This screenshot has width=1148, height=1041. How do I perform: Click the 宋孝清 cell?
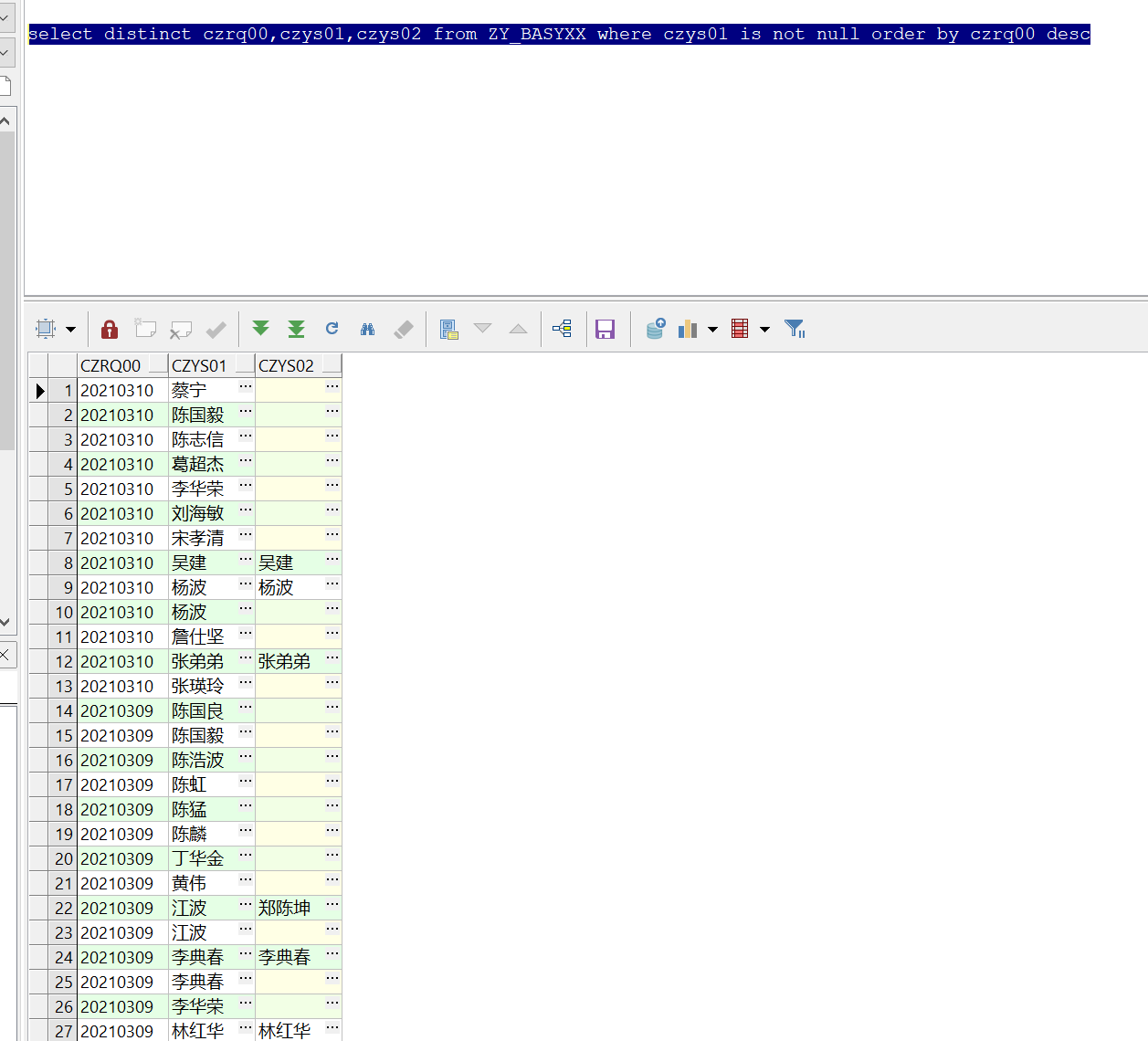[211, 539]
